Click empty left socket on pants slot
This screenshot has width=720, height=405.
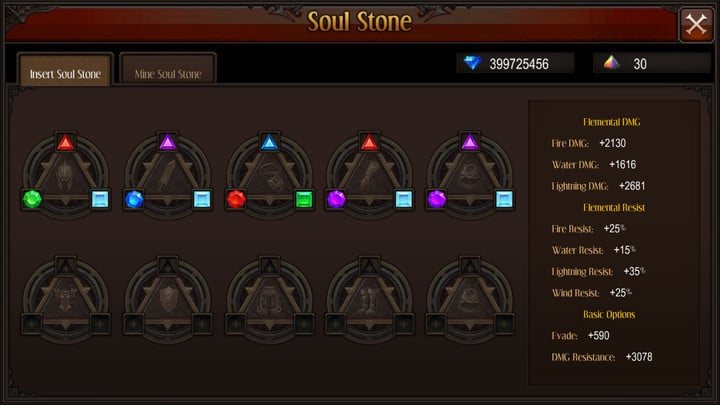[x=236, y=324]
